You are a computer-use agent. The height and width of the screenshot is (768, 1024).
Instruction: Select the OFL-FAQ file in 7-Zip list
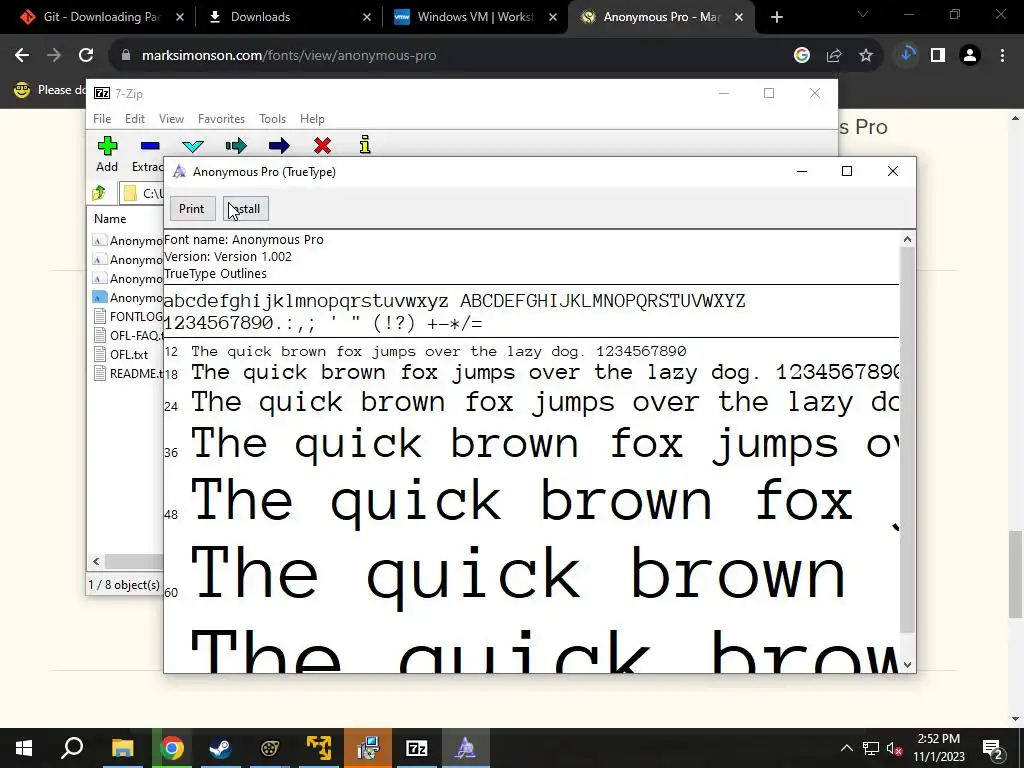coord(128,336)
